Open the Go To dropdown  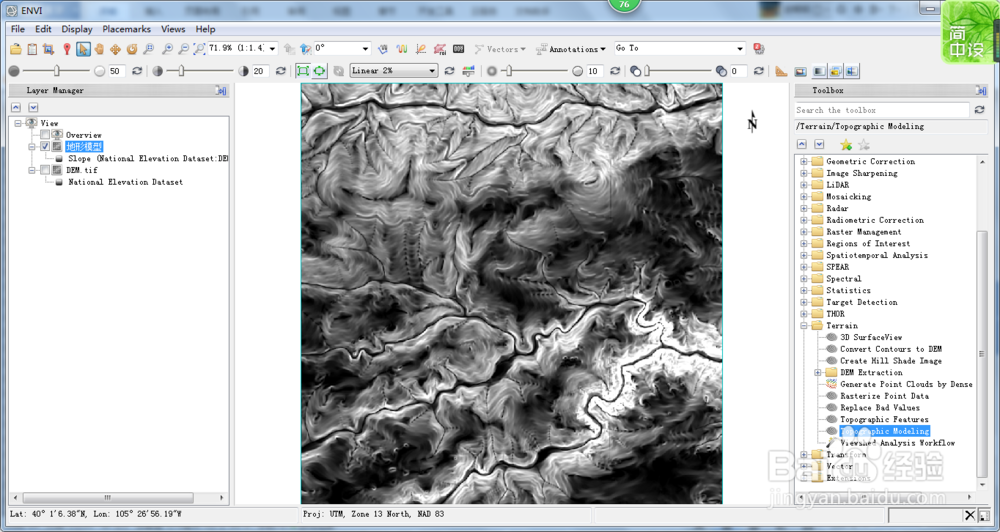point(740,48)
